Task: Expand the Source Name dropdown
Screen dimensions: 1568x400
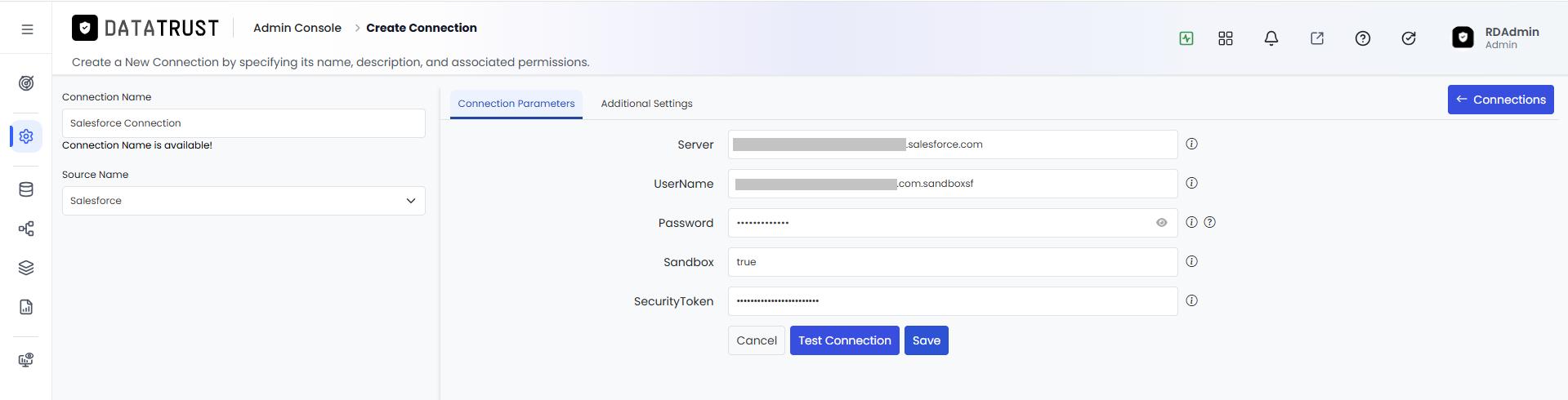Action: point(243,201)
